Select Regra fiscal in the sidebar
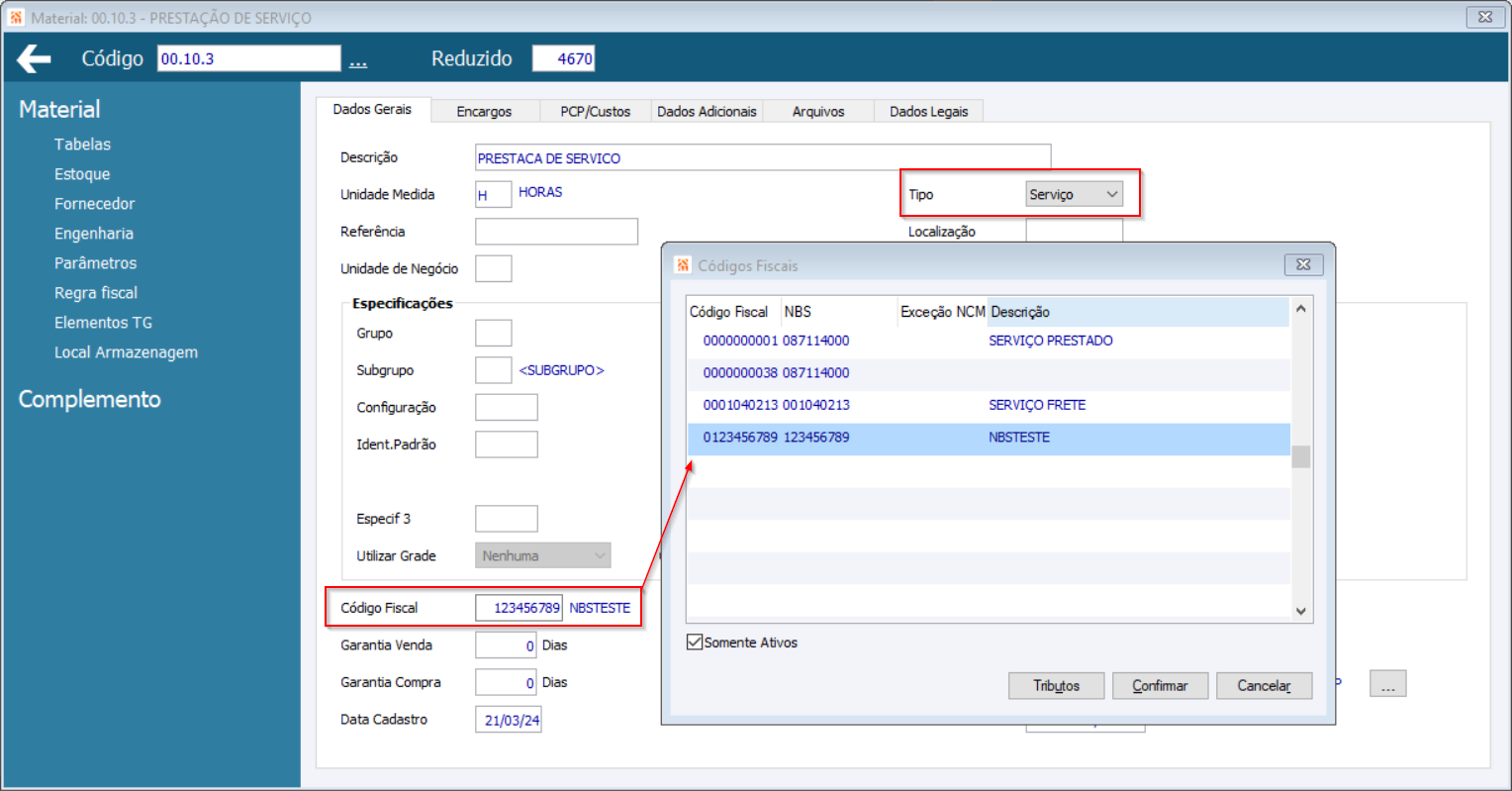The width and height of the screenshot is (1512, 791). (x=96, y=293)
